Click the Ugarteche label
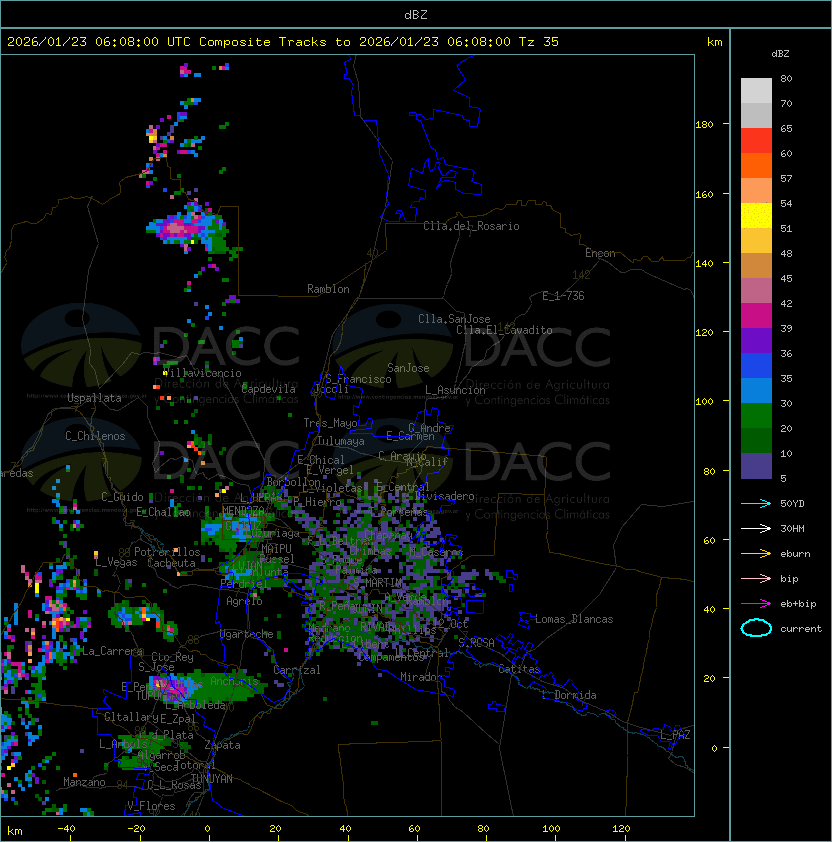This screenshot has width=832, height=842. [247, 634]
